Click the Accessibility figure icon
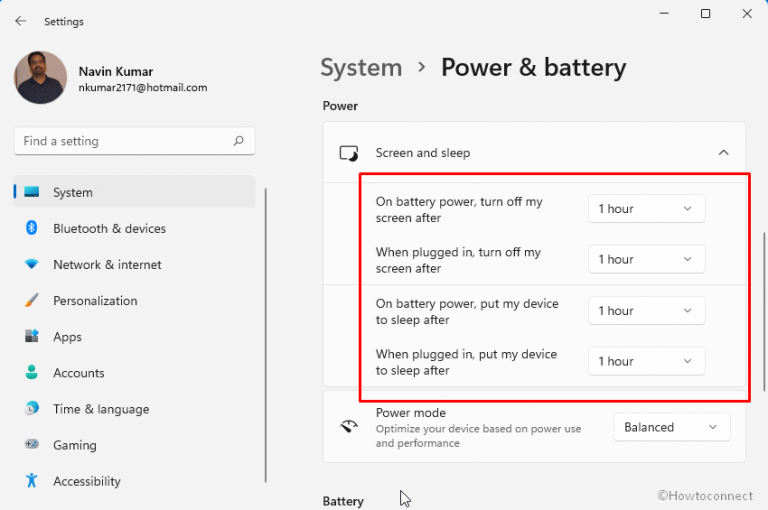The height and width of the screenshot is (510, 768). coord(32,480)
